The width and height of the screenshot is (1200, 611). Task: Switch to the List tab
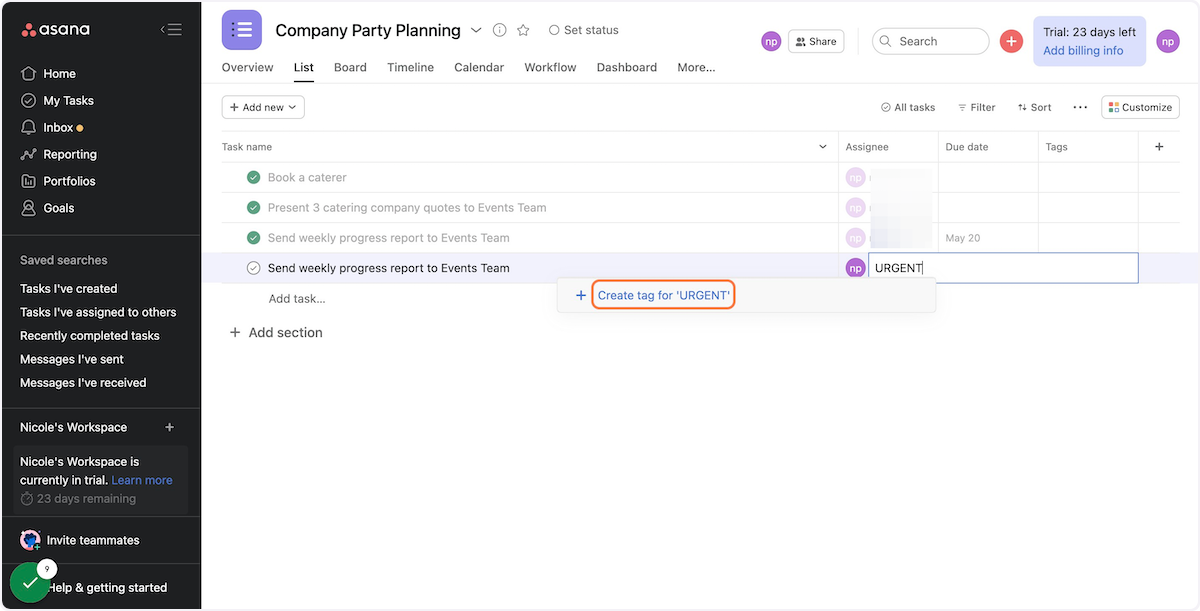click(x=304, y=68)
